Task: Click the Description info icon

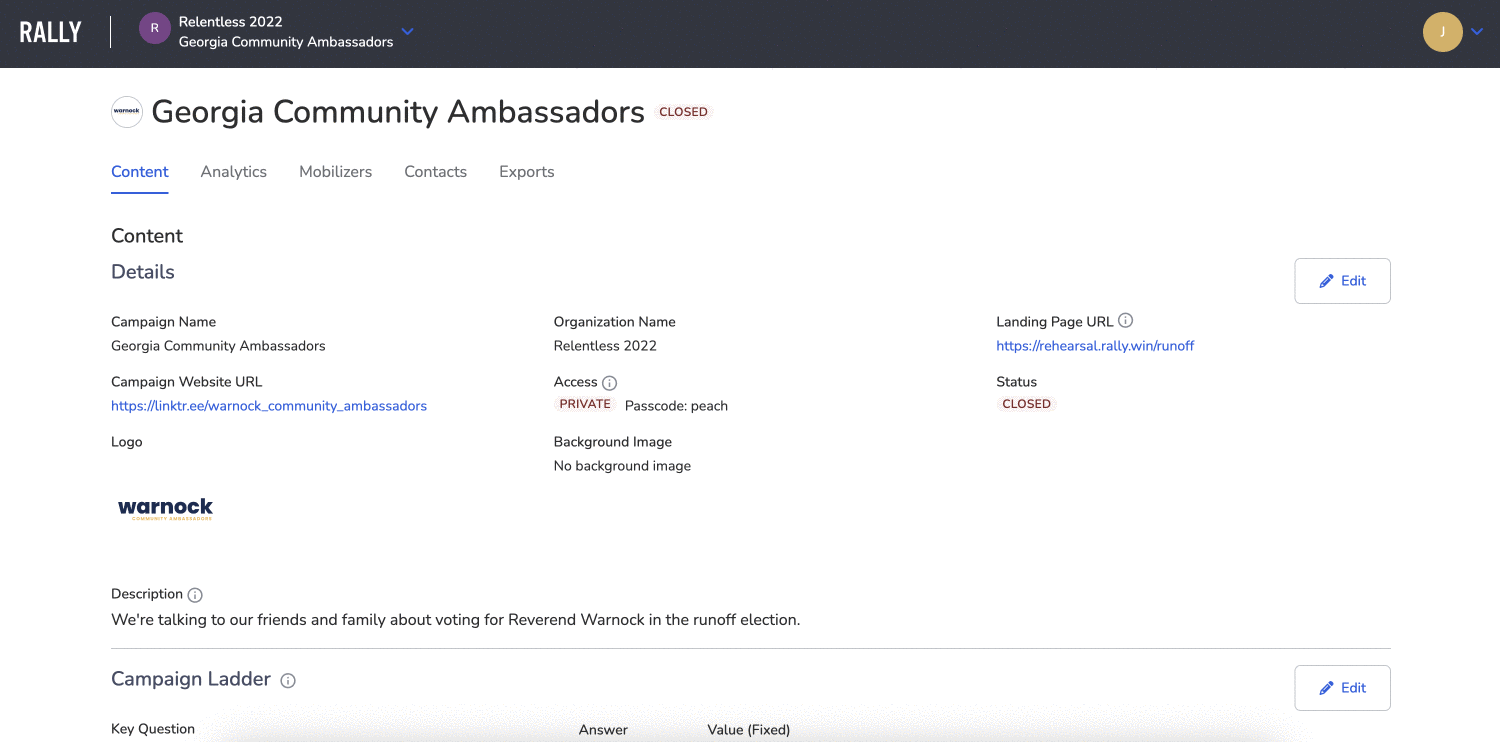Action: [195, 594]
